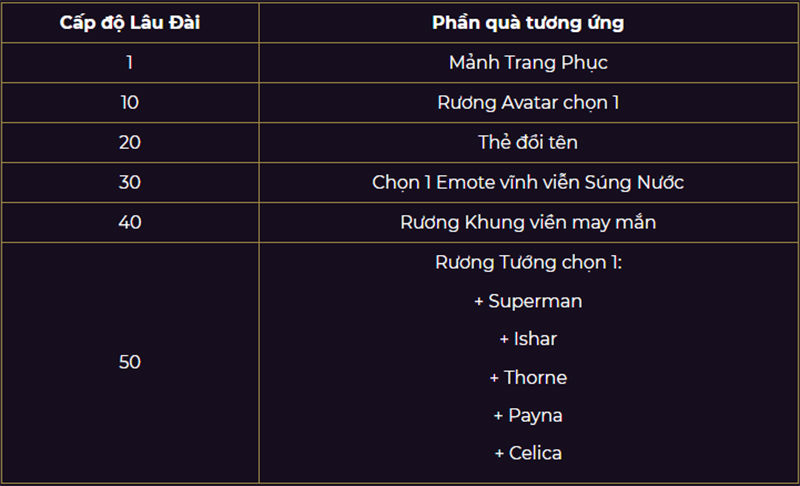800x486 pixels.
Task: Click 'Chọn 1 Emote vĩnh viễn Súng Nước'
Action: [528, 182]
